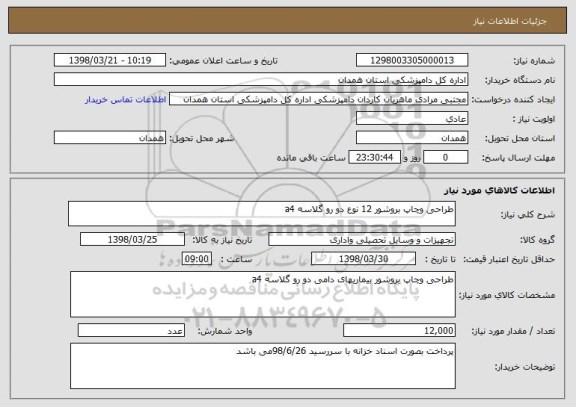Click the label تعداد / مقدار مورد نیاز
The image size is (576, 407).
tap(513, 331)
